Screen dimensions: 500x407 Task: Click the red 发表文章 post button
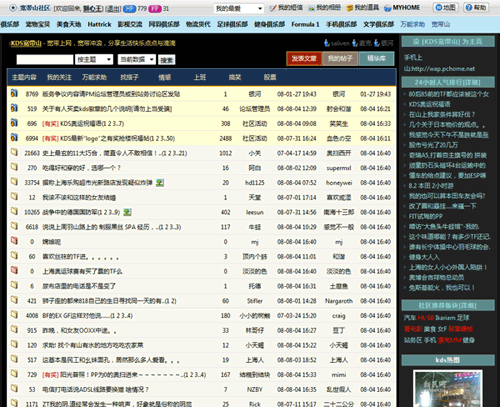point(304,59)
